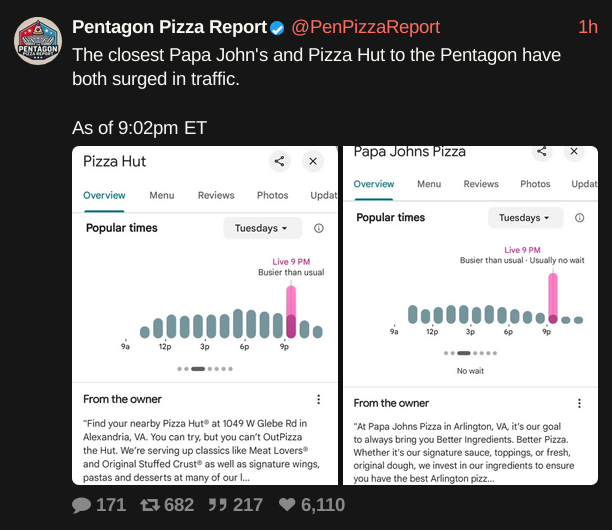The width and height of the screenshot is (612, 530).
Task: Open Papa Johns Tuesdays day dropdown
Action: [x=525, y=217]
